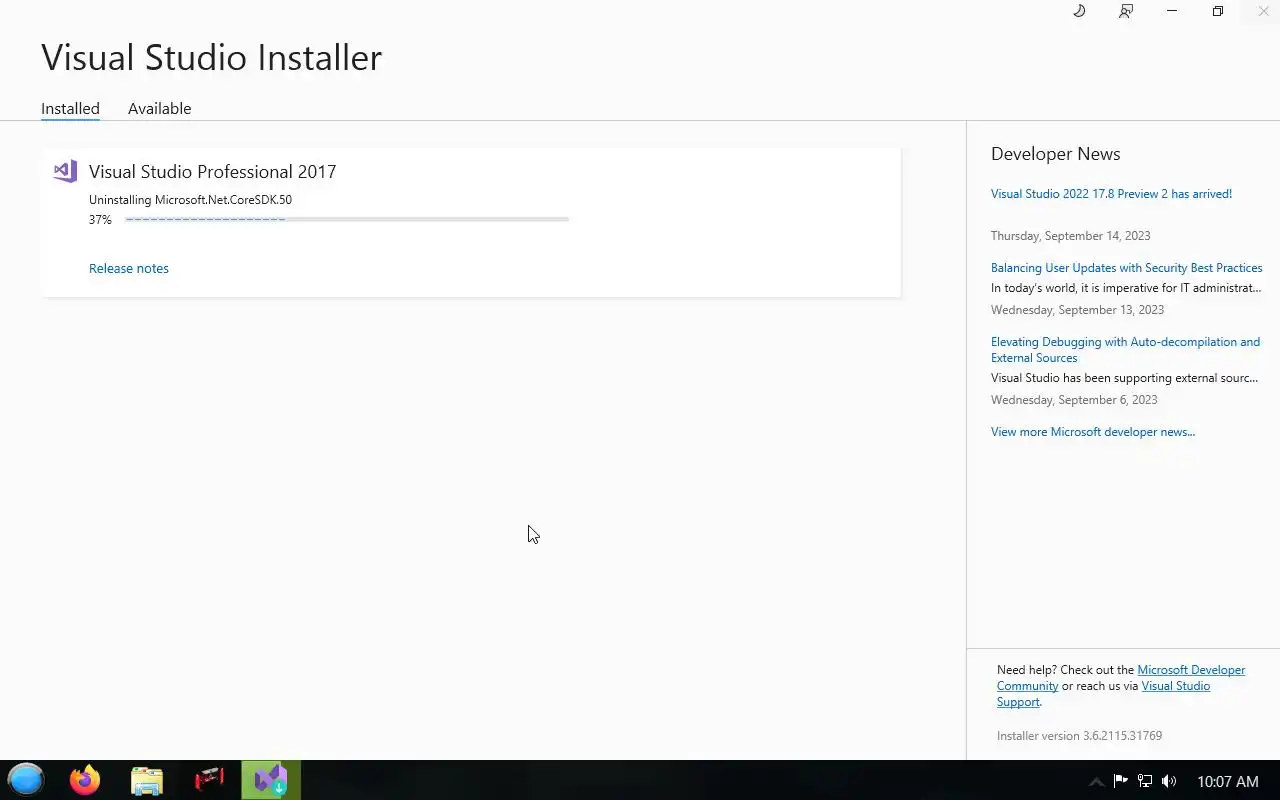The height and width of the screenshot is (800, 1280).
Task: Toggle the dark theme moon icon
Action: coord(1079,11)
